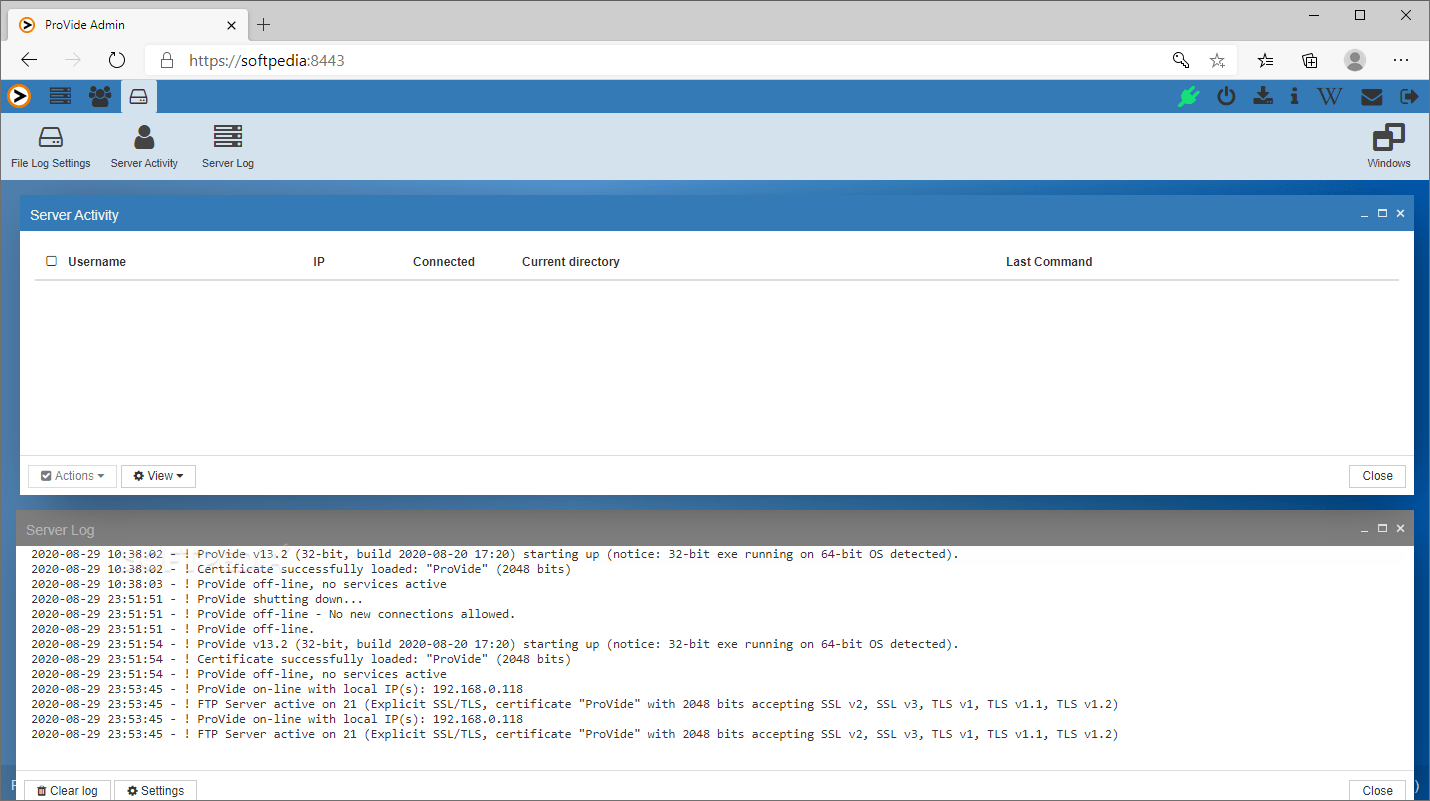
Task: Open the browser Collections icon
Action: [x=1310, y=60]
